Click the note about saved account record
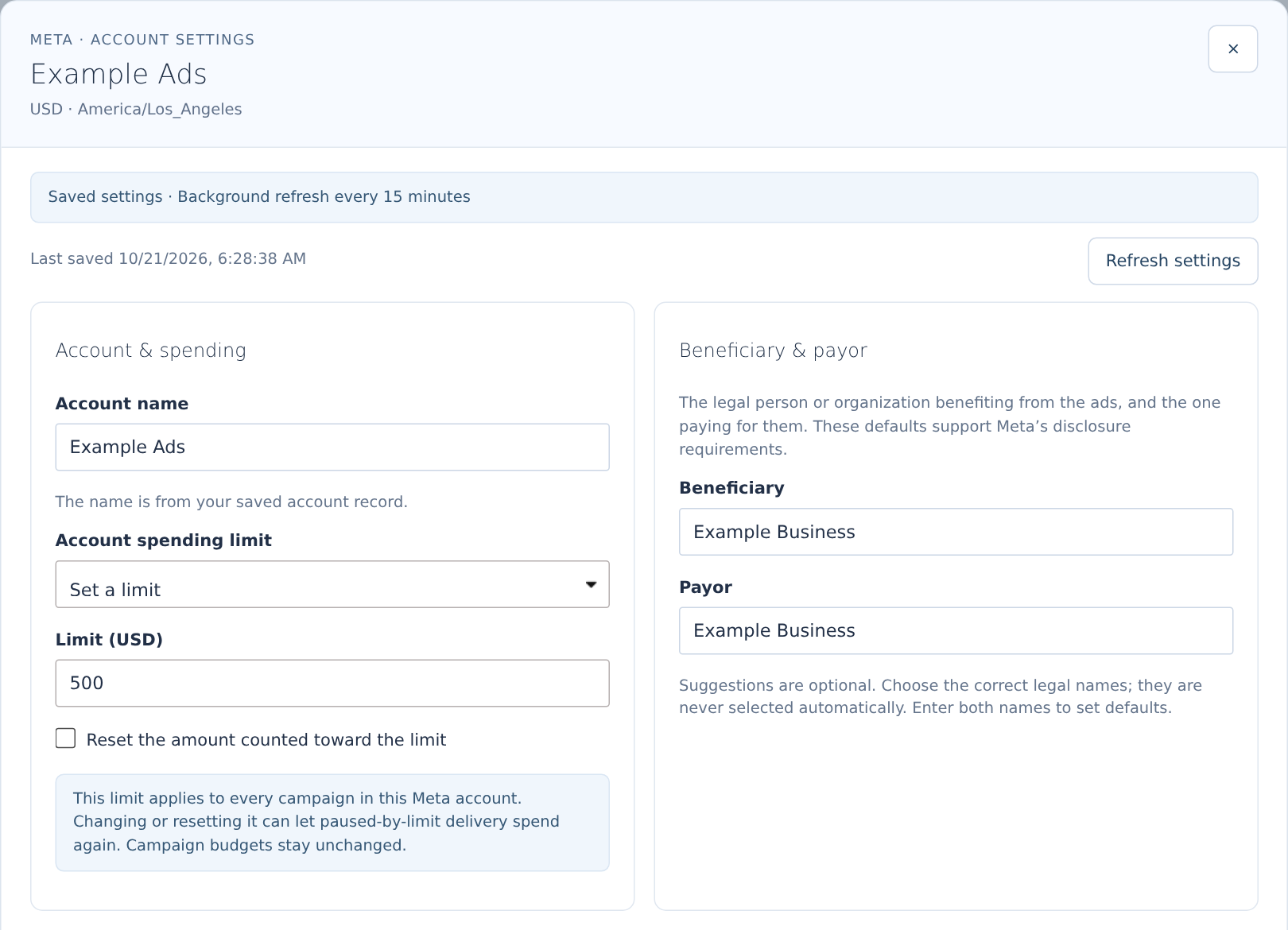Screen dimensions: 1288x930 tap(231, 502)
